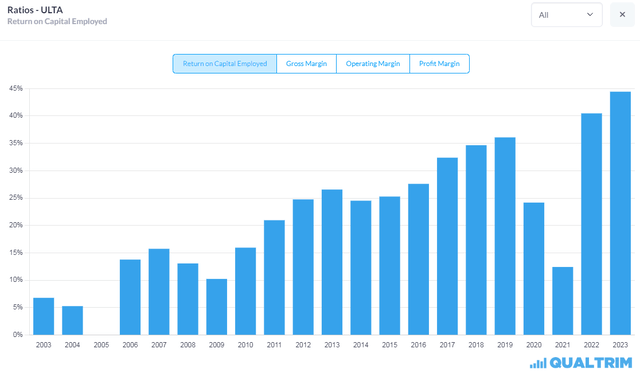640x372 pixels.
Task: Open the All time range dropdown
Action: pos(567,15)
